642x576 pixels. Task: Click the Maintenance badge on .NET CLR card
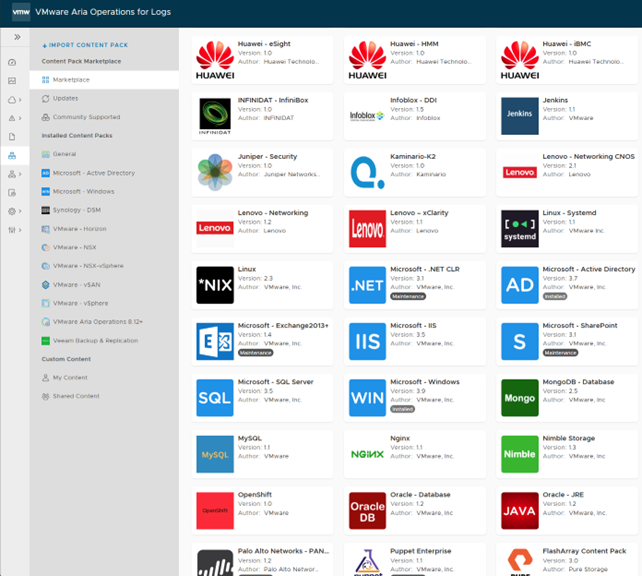tap(408, 296)
